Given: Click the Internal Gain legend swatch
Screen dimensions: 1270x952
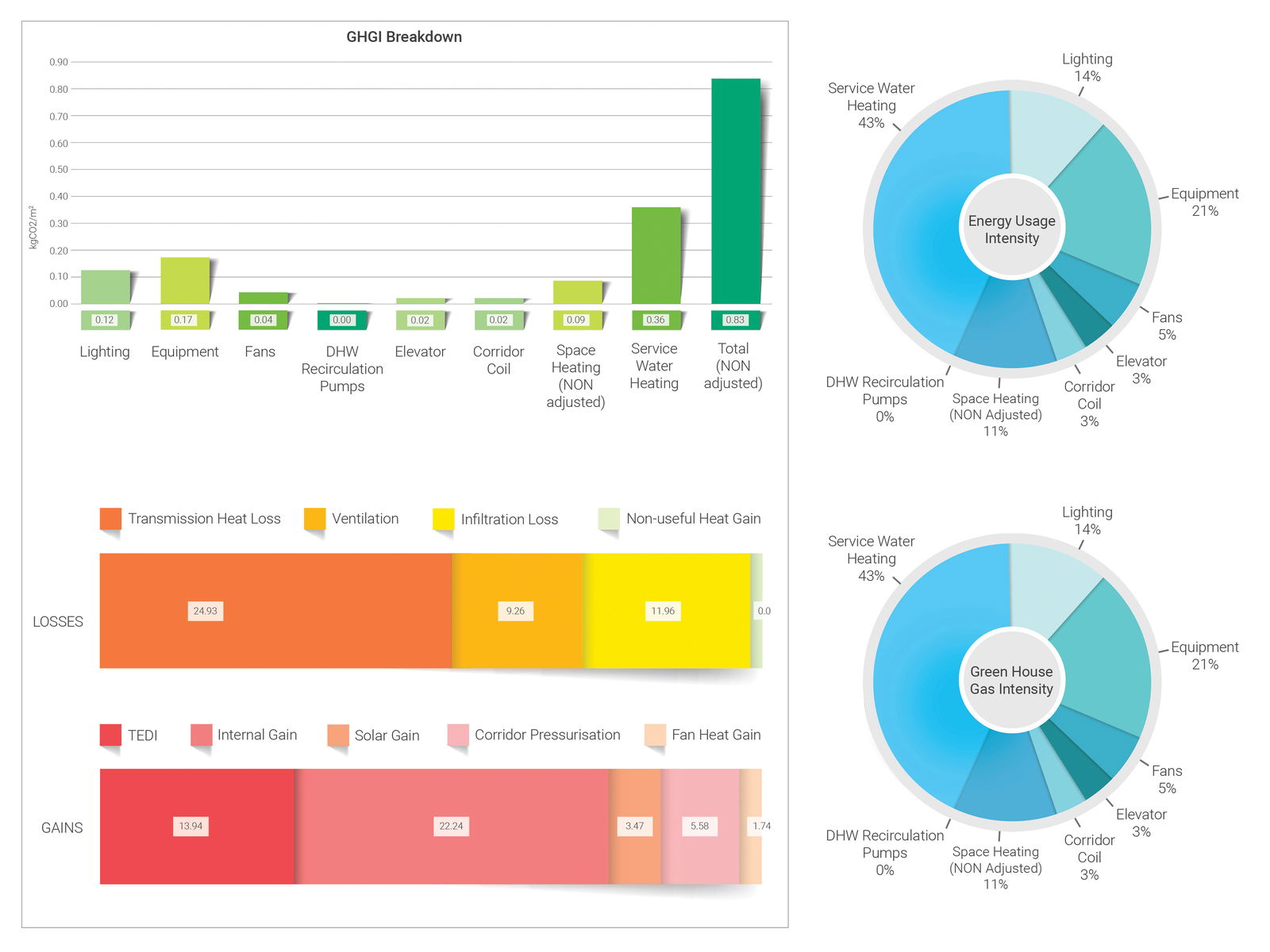Looking at the screenshot, I should coord(201,735).
